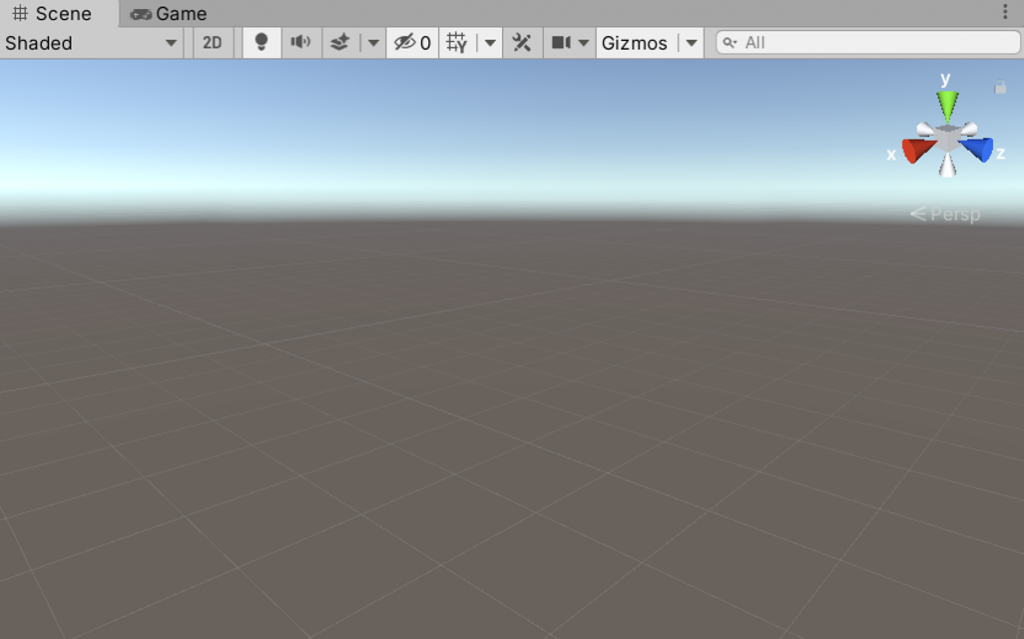Image resolution: width=1024 pixels, height=639 pixels.
Task: Toggle grid visibility icon
Action: (x=456, y=43)
